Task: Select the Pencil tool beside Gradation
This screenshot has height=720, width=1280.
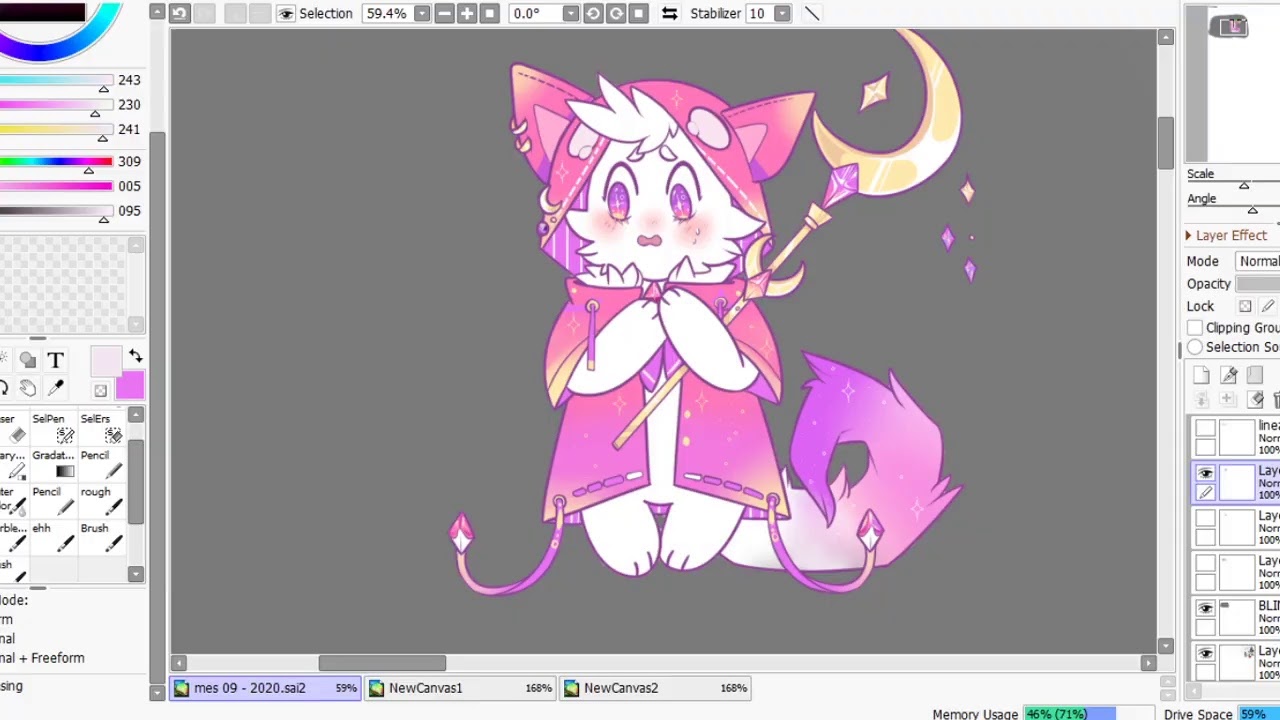Action: (x=102, y=464)
